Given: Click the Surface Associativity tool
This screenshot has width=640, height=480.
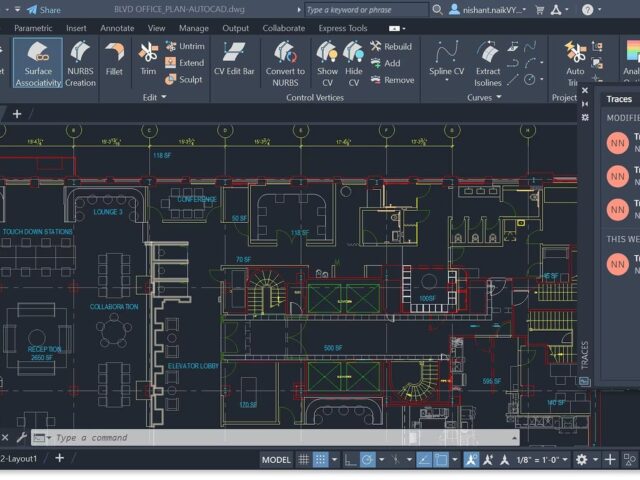Looking at the screenshot, I should click(x=36, y=62).
